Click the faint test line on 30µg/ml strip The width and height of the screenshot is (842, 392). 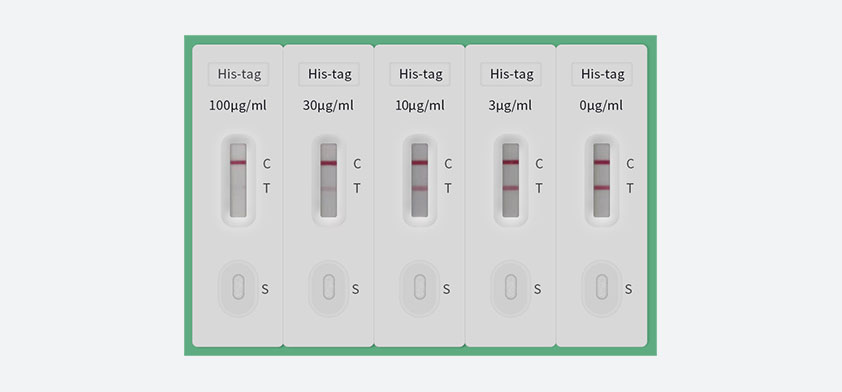(x=329, y=188)
